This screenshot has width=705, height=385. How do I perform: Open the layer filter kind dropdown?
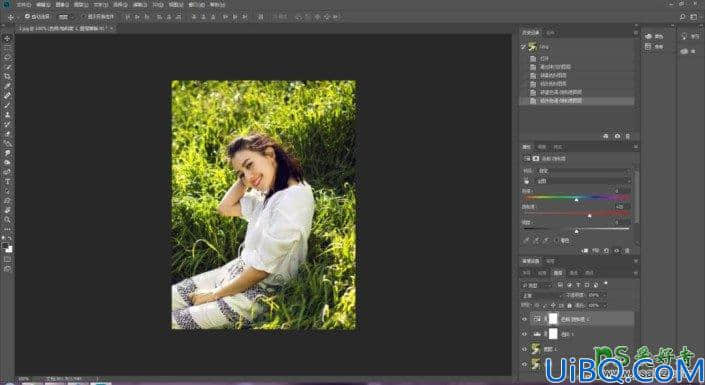(537, 285)
